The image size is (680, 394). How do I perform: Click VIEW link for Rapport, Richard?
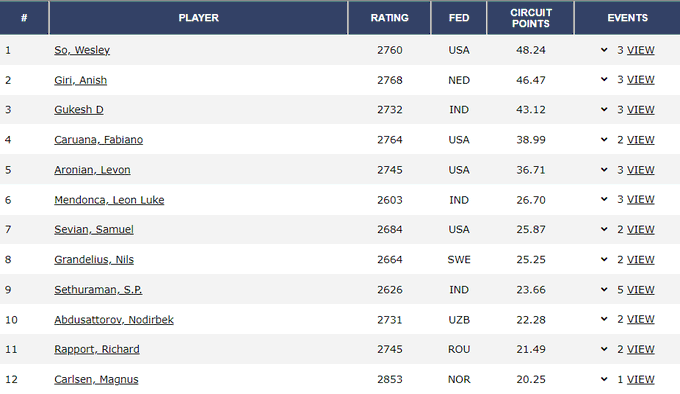click(x=641, y=349)
